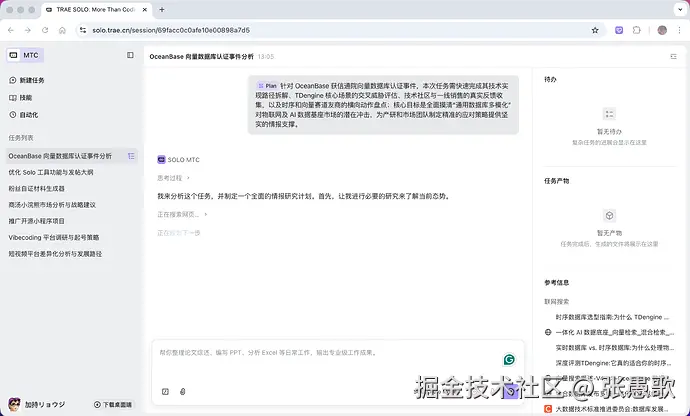Start a new task via 新建任务
Screen dimensions: 690x416
[x=27, y=80]
